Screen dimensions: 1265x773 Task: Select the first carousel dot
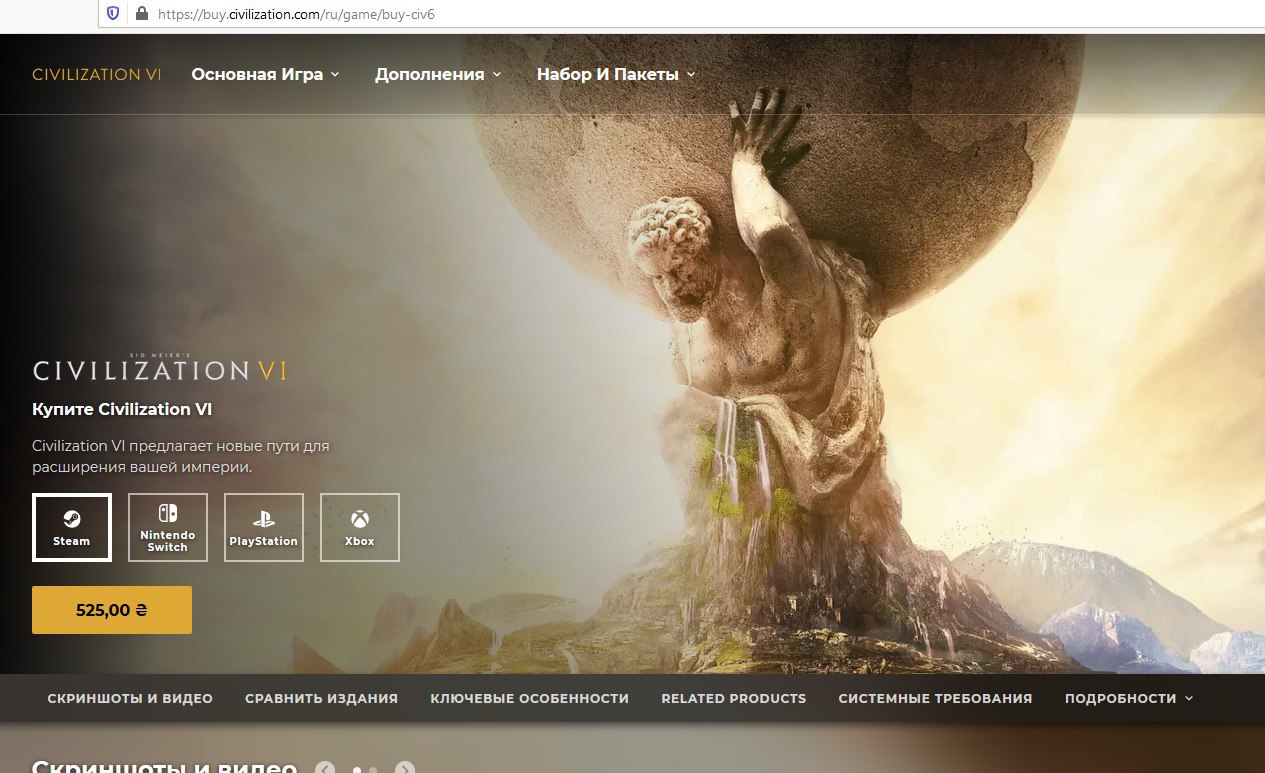357,770
